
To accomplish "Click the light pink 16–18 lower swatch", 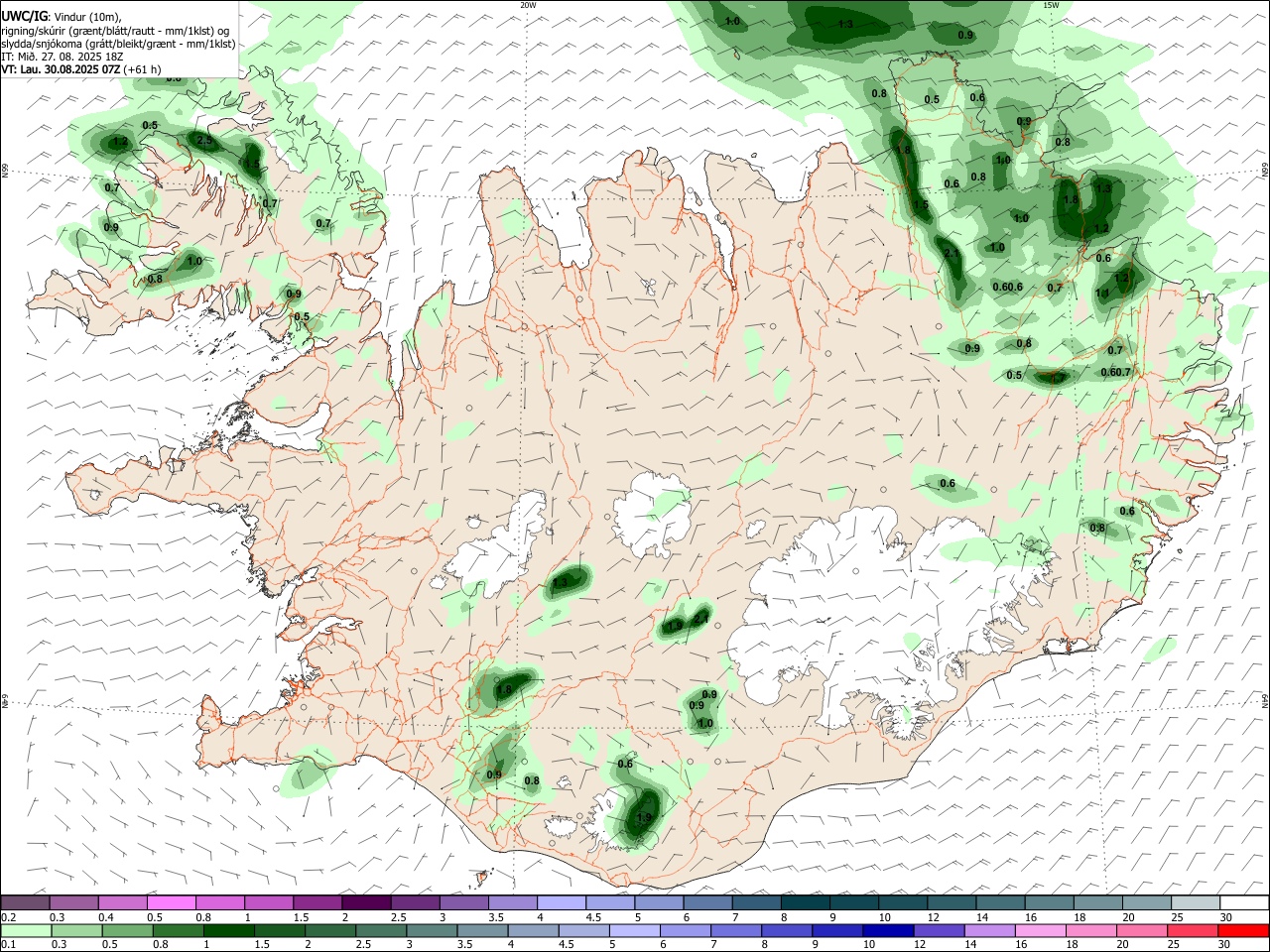I will pyautogui.click(x=1039, y=931).
